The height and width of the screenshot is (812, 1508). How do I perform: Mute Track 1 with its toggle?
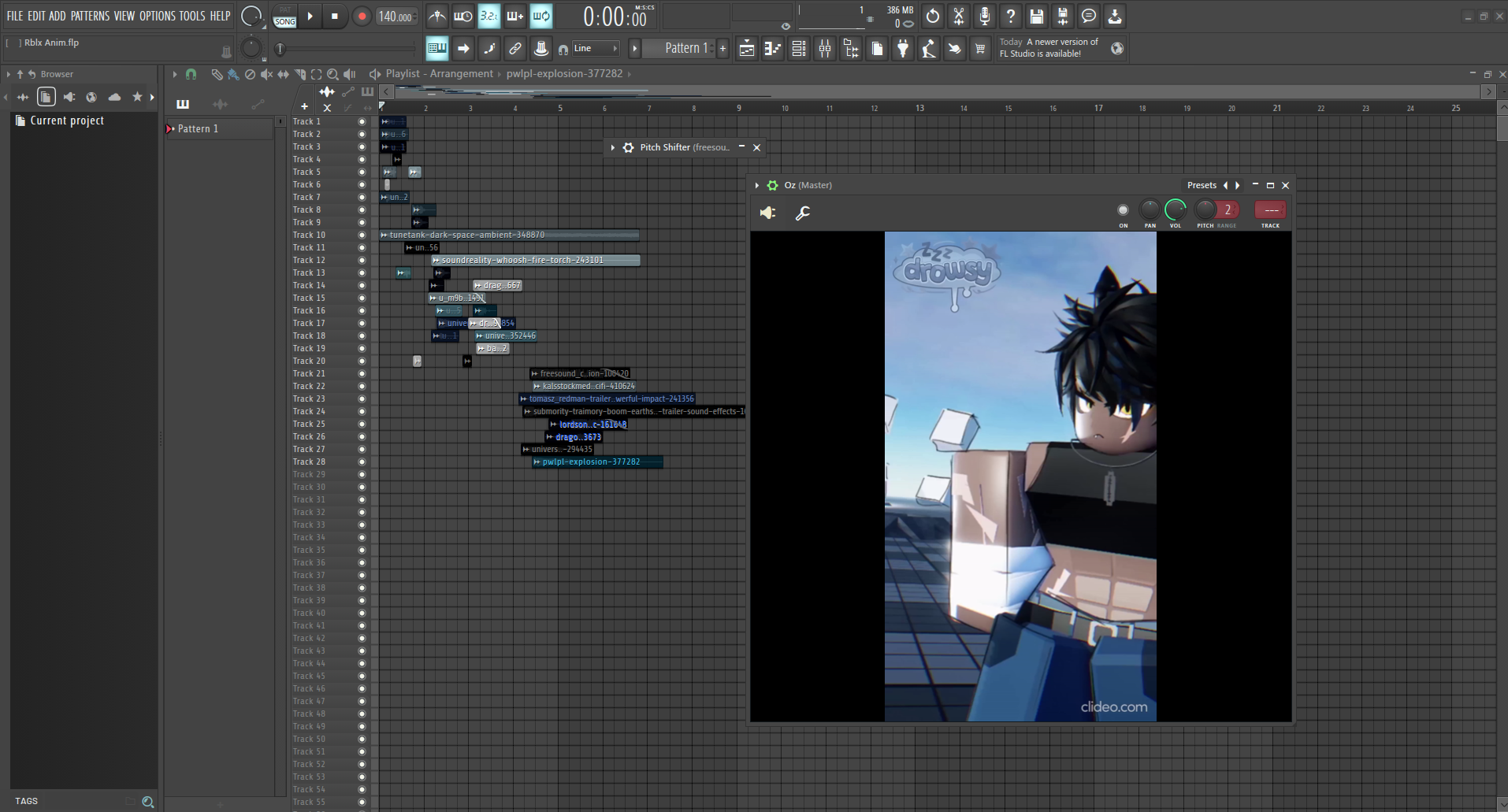pos(362,122)
